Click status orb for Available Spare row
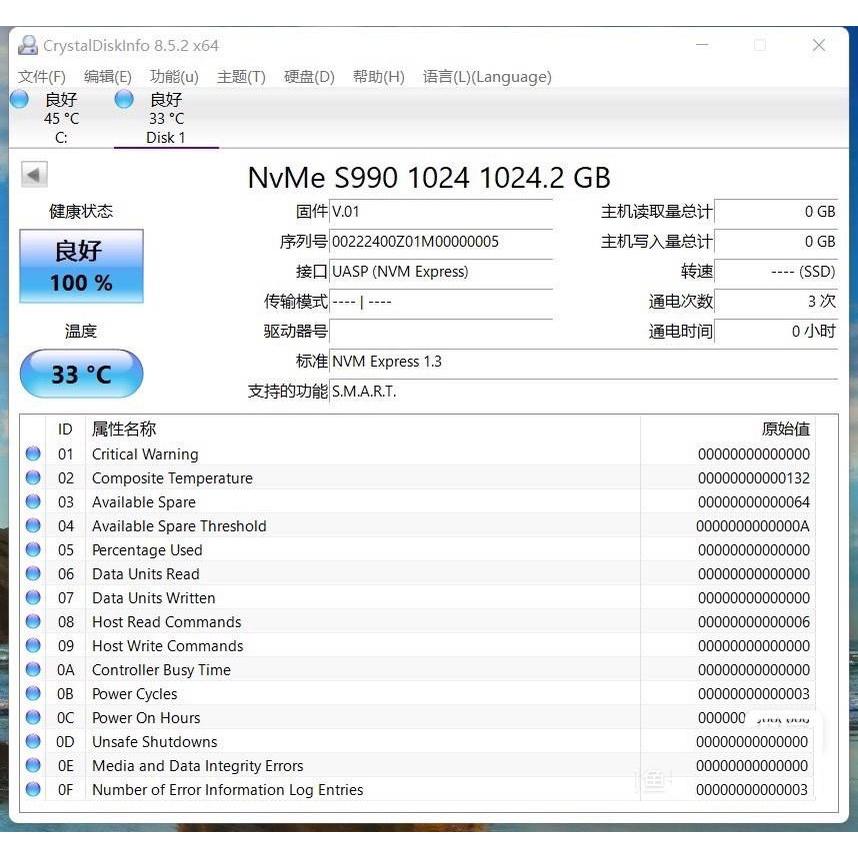The image size is (858, 858). point(33,502)
